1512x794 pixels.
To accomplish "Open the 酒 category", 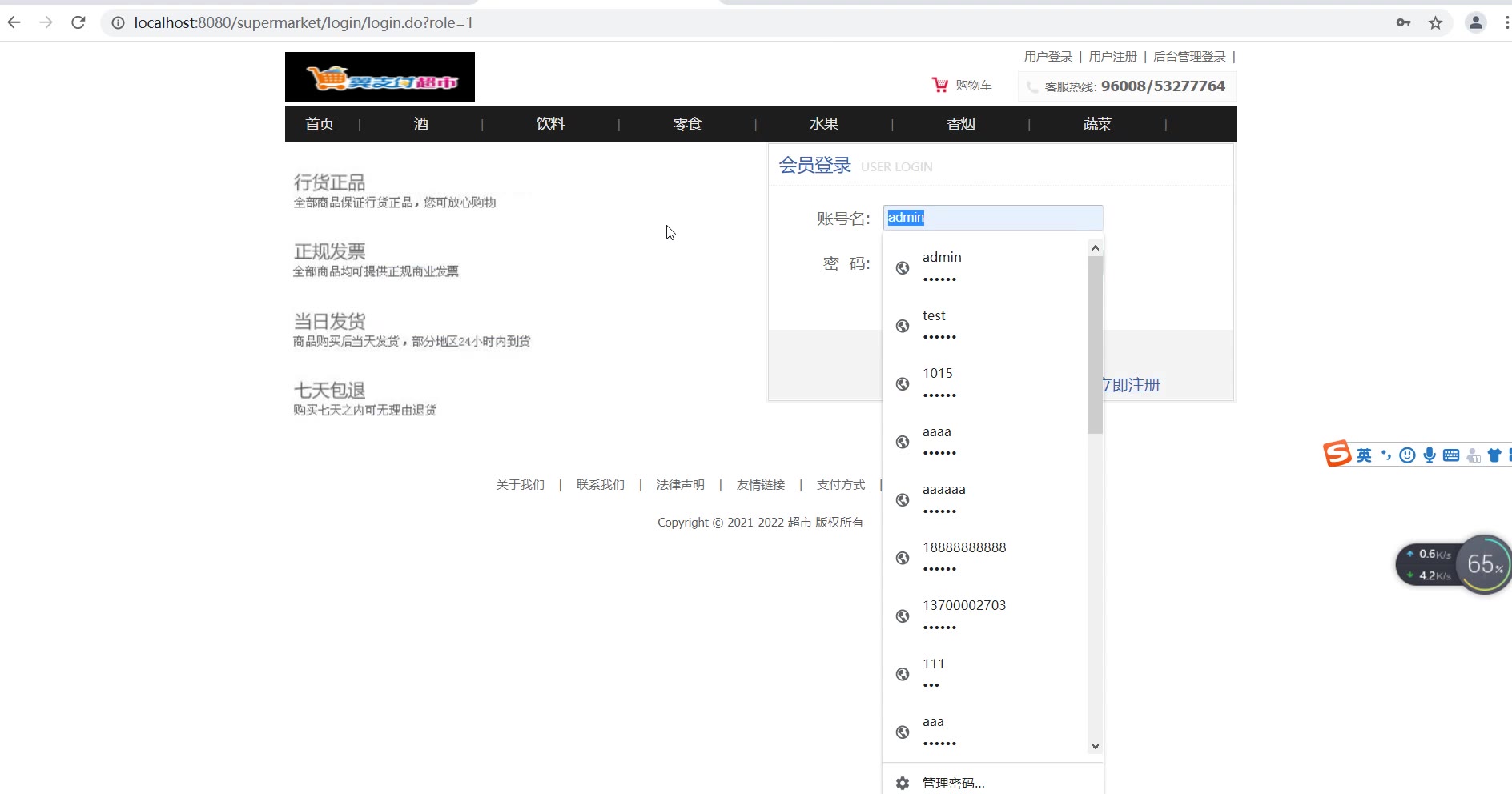I will pos(421,124).
